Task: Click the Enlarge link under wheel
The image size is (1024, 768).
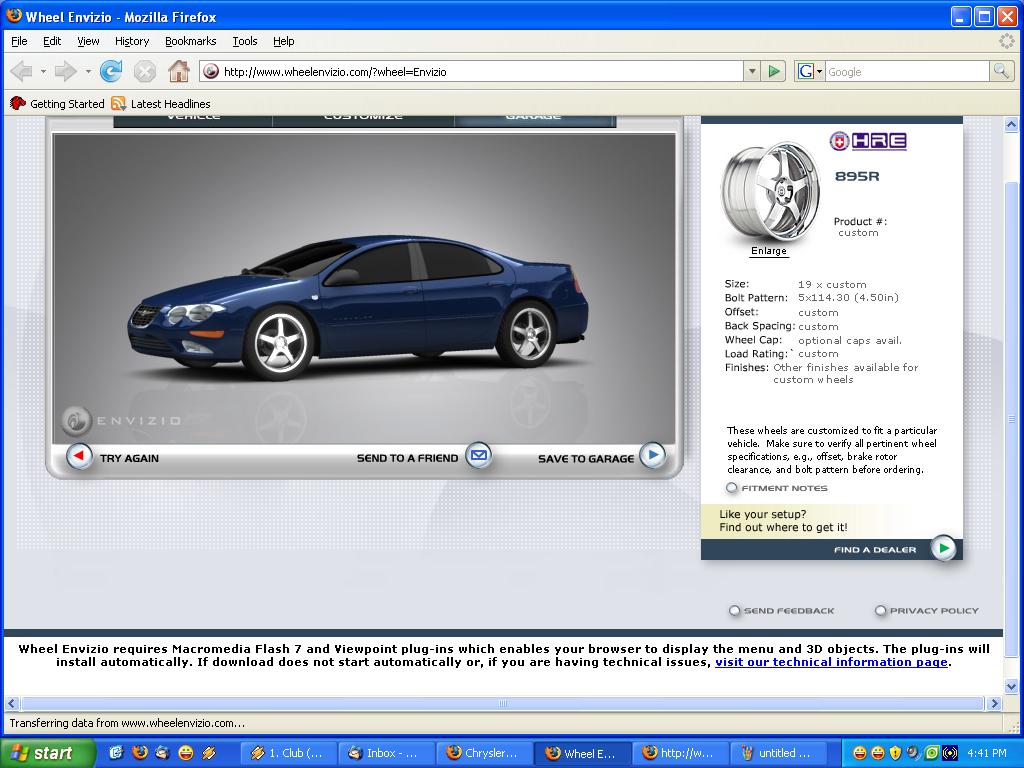Action: [x=769, y=251]
